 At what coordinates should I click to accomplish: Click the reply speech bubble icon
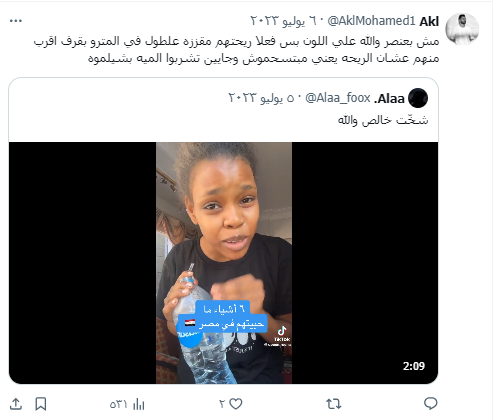click(x=431, y=404)
